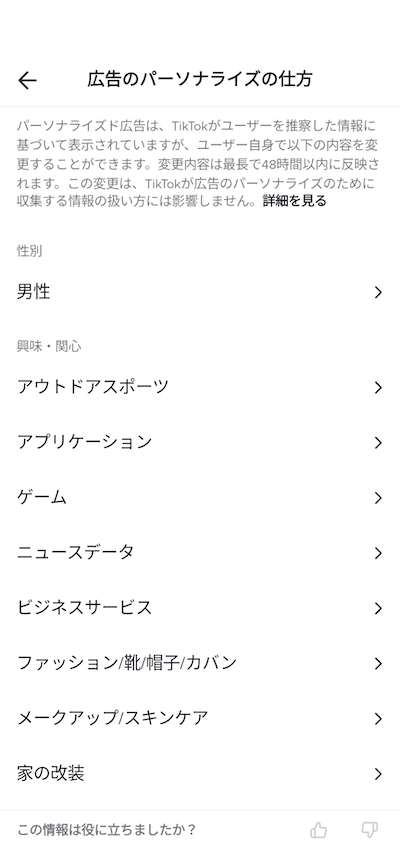
Task: Open the アプリケーション interest entry
Action: click(200, 442)
